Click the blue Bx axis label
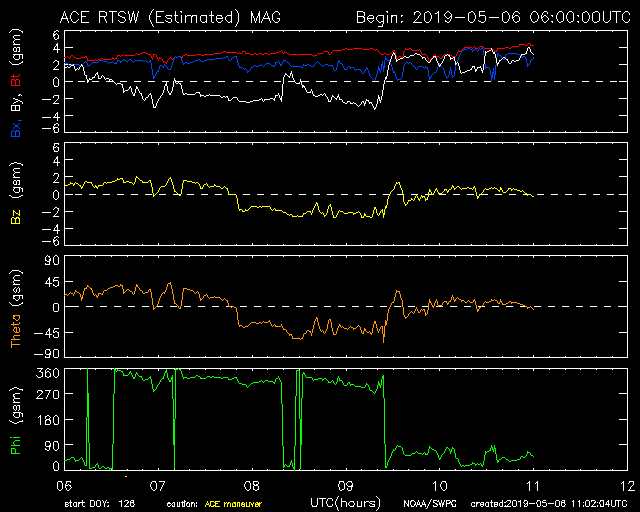This screenshot has width=640, height=512. tap(16, 129)
